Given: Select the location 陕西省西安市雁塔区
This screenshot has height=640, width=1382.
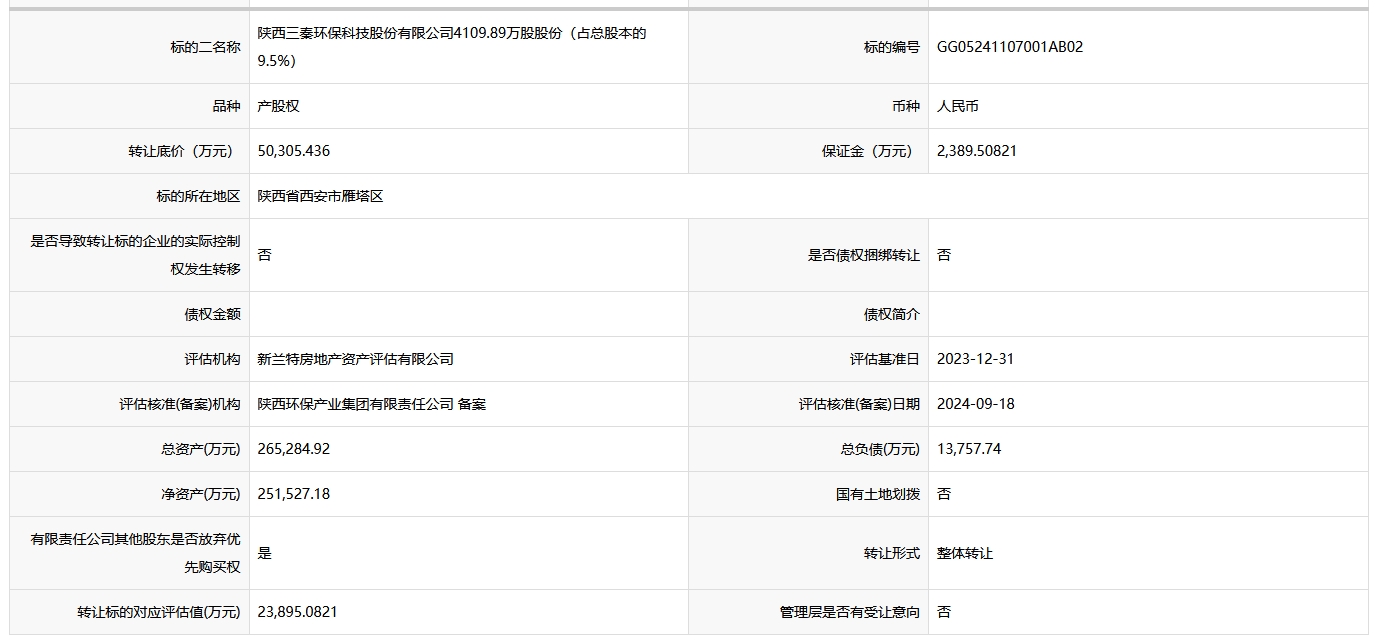Looking at the screenshot, I should (320, 196).
